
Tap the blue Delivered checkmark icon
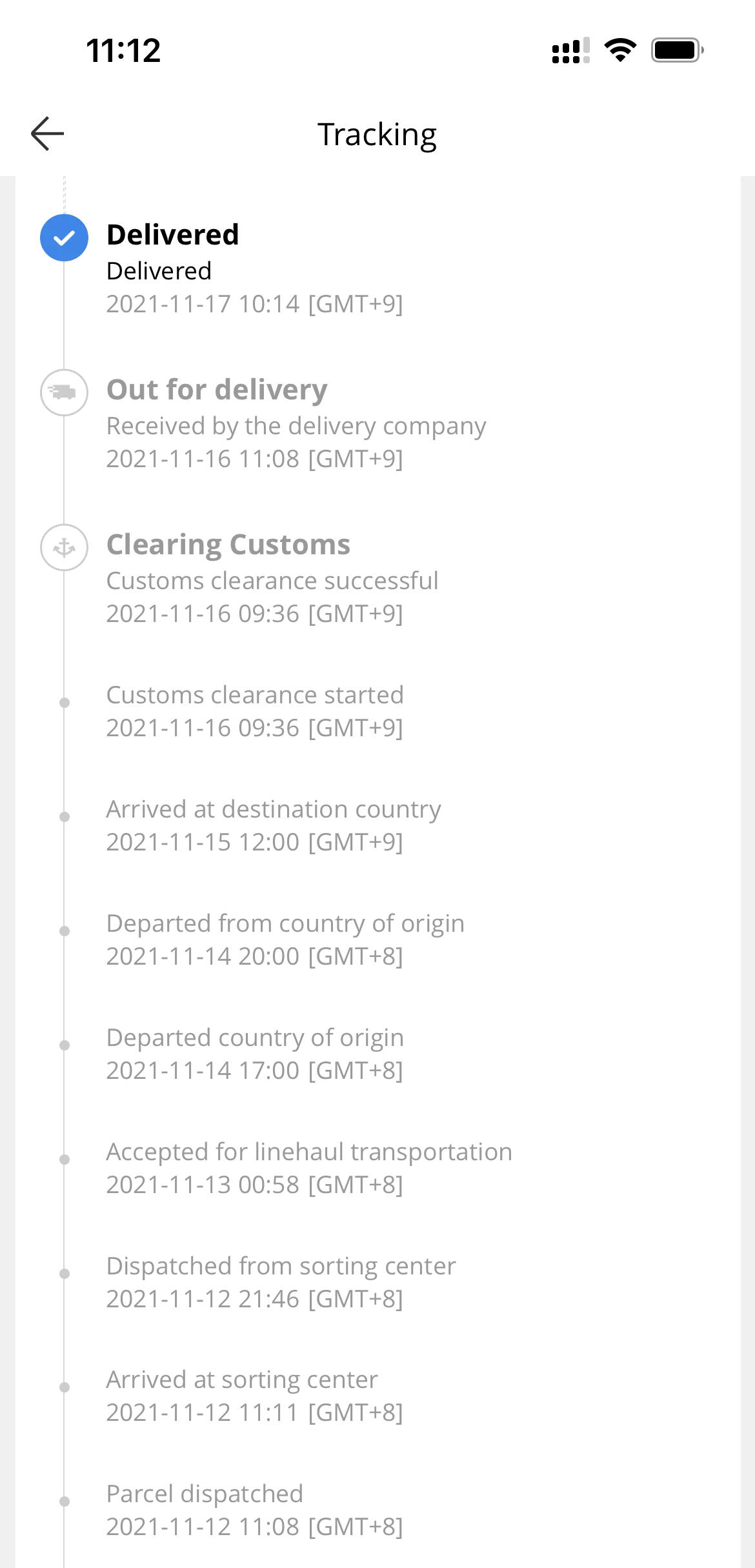coord(64,237)
